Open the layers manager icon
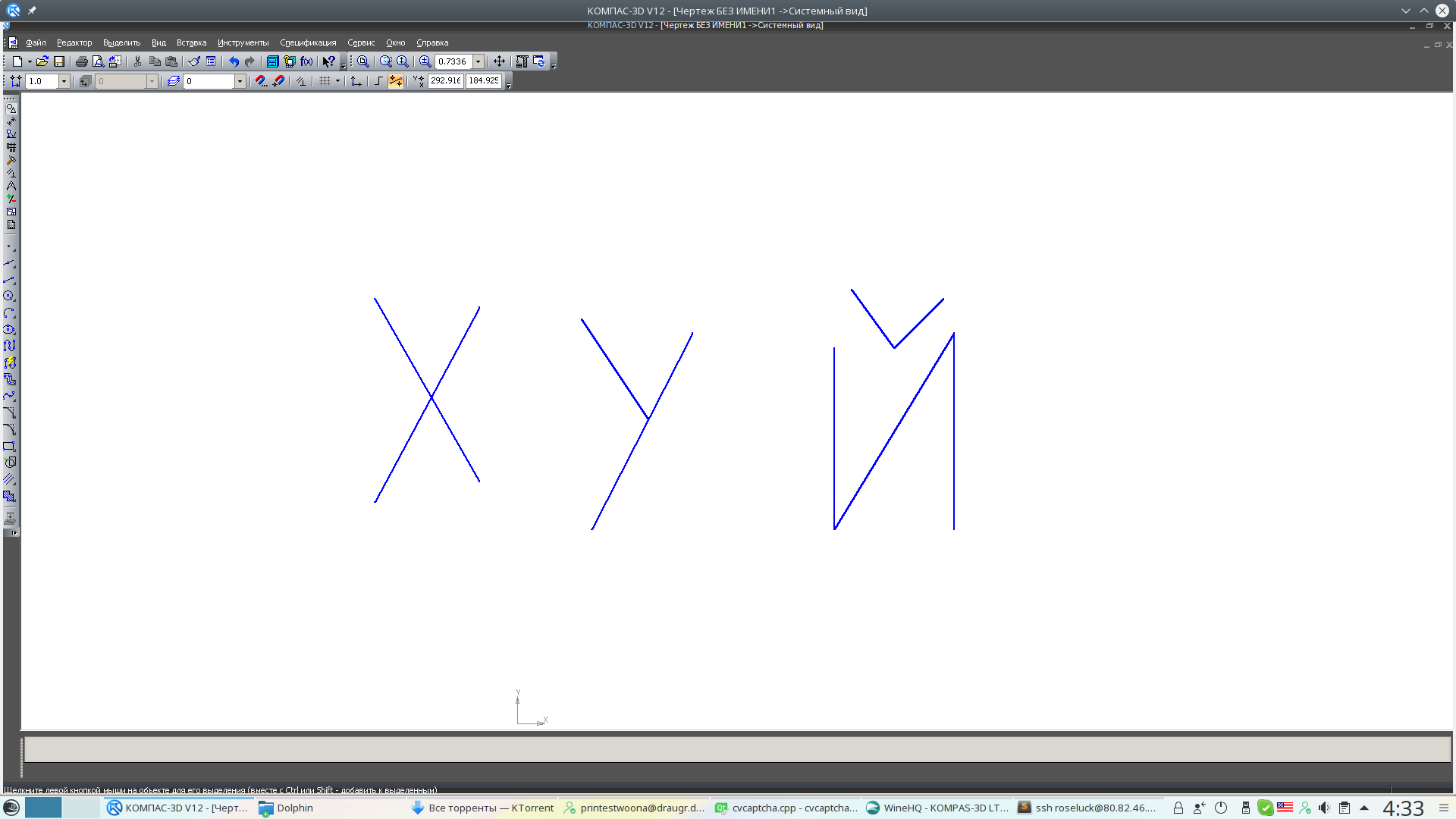The width and height of the screenshot is (1456, 819). pyautogui.click(x=173, y=81)
